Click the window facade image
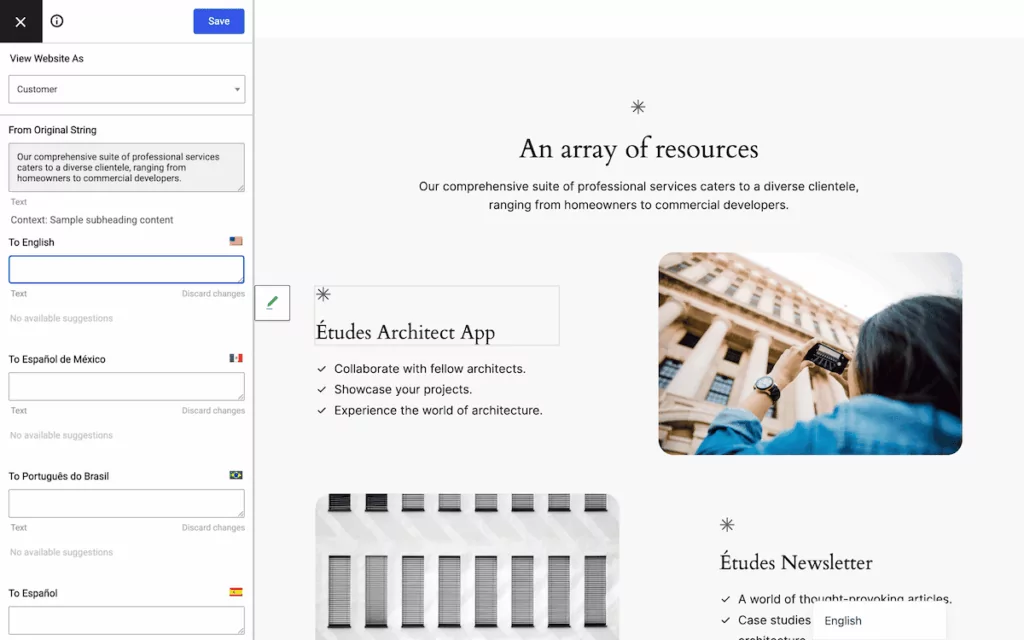This screenshot has height=640, width=1024. point(467,567)
